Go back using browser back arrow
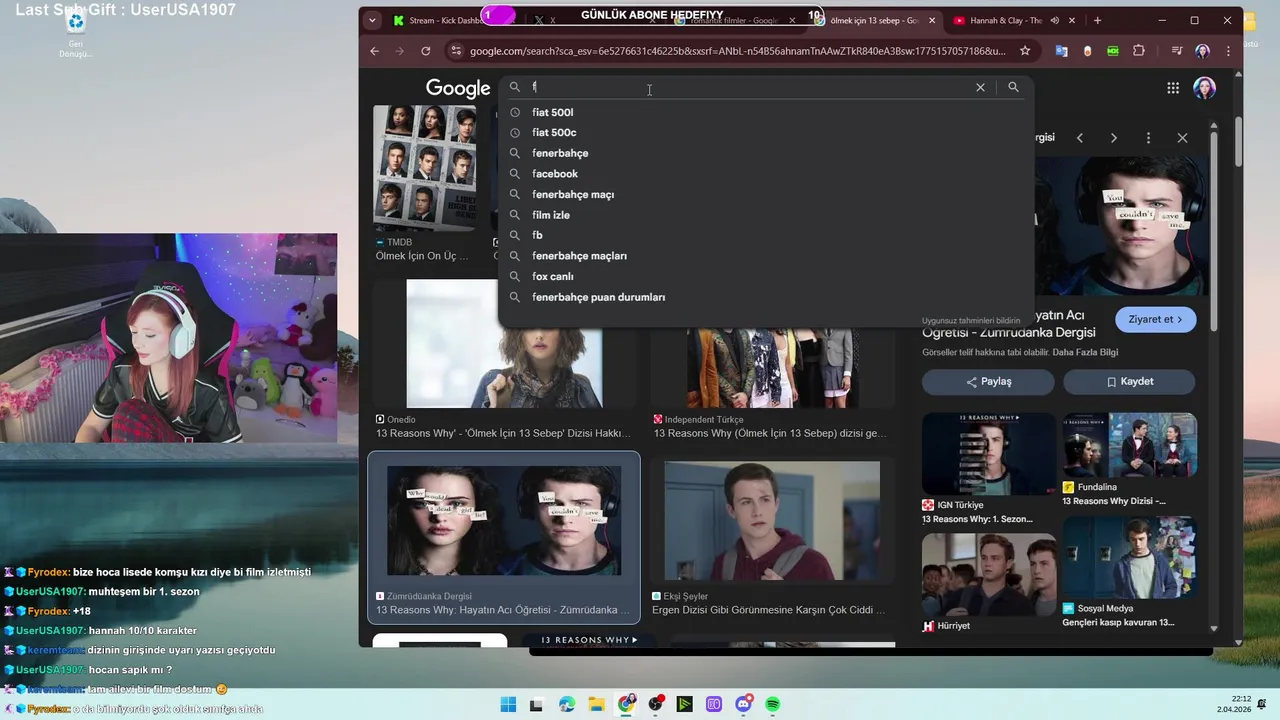Viewport: 1280px width, 720px height. (x=374, y=51)
